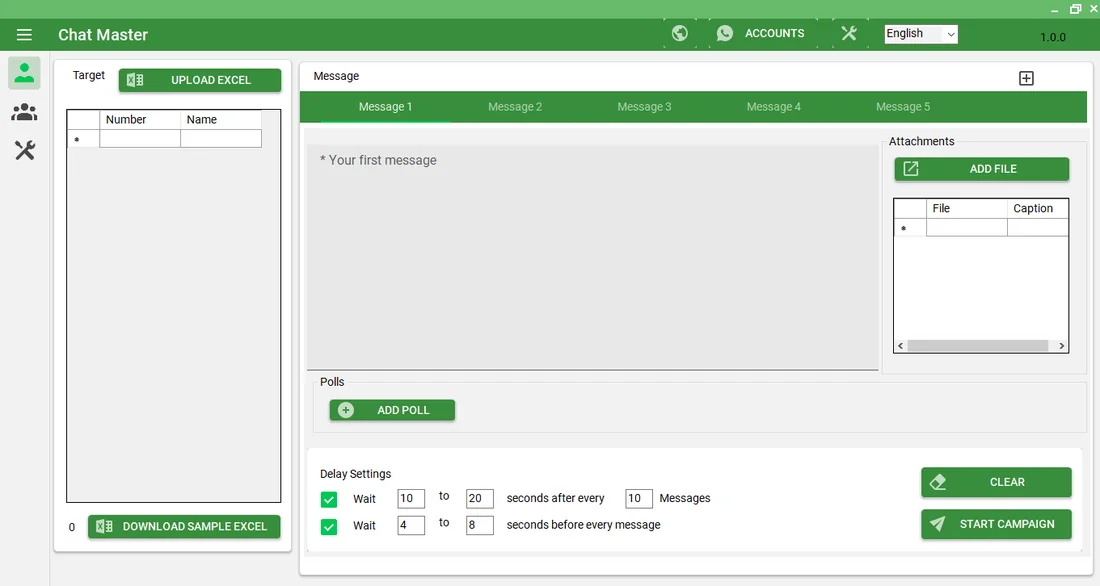1100x586 pixels.
Task: Select the new row marker in target table
Action: click(x=83, y=139)
